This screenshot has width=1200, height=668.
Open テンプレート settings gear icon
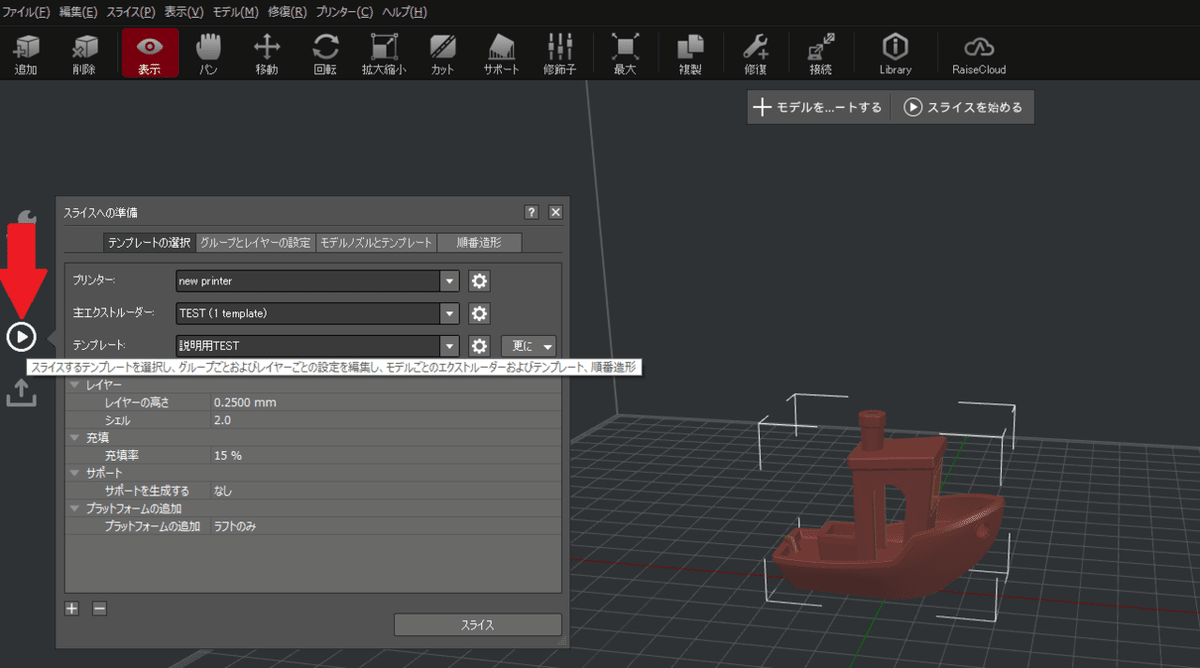(x=480, y=346)
